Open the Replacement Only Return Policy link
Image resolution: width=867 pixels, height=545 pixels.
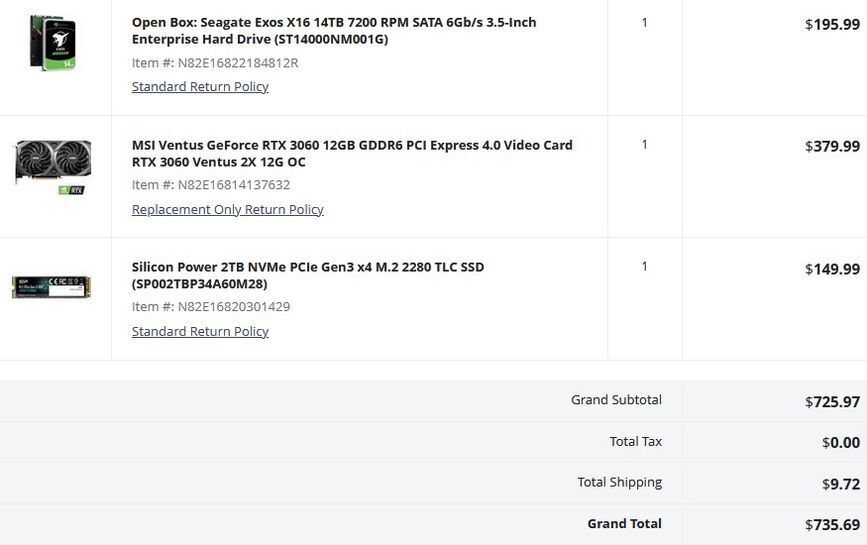click(x=228, y=209)
